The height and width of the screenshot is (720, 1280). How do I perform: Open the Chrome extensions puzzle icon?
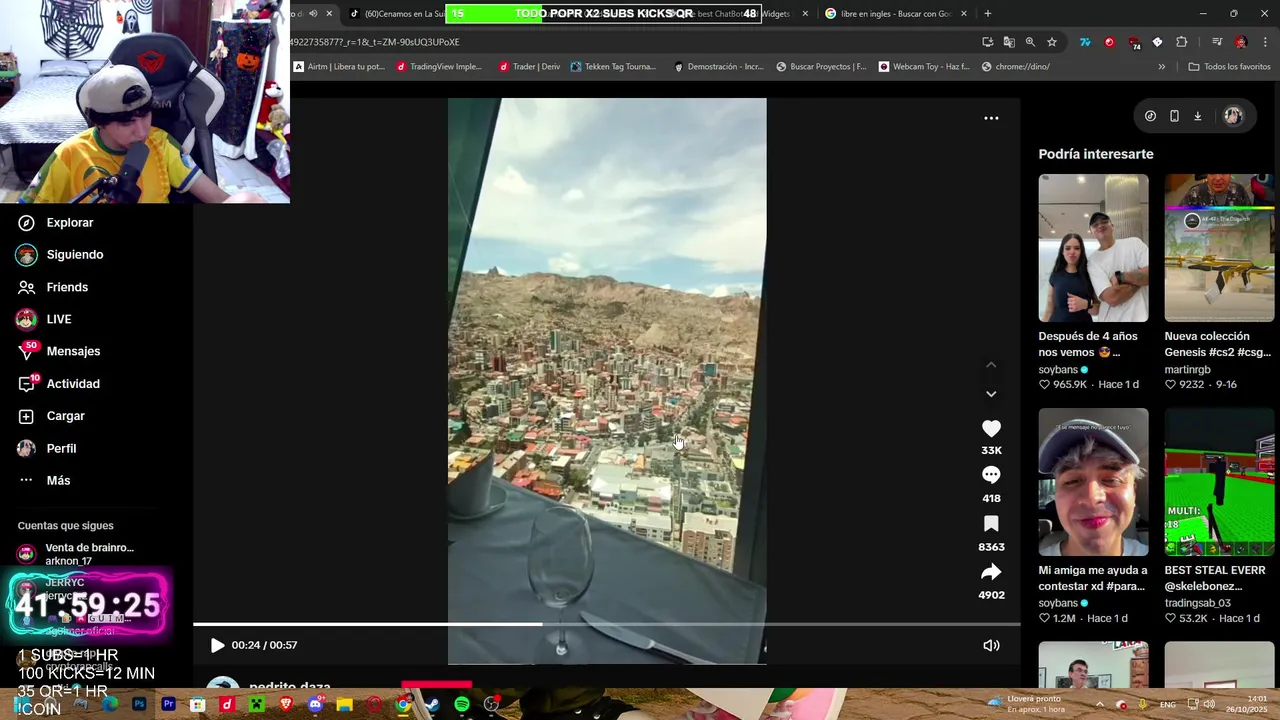click(1182, 42)
